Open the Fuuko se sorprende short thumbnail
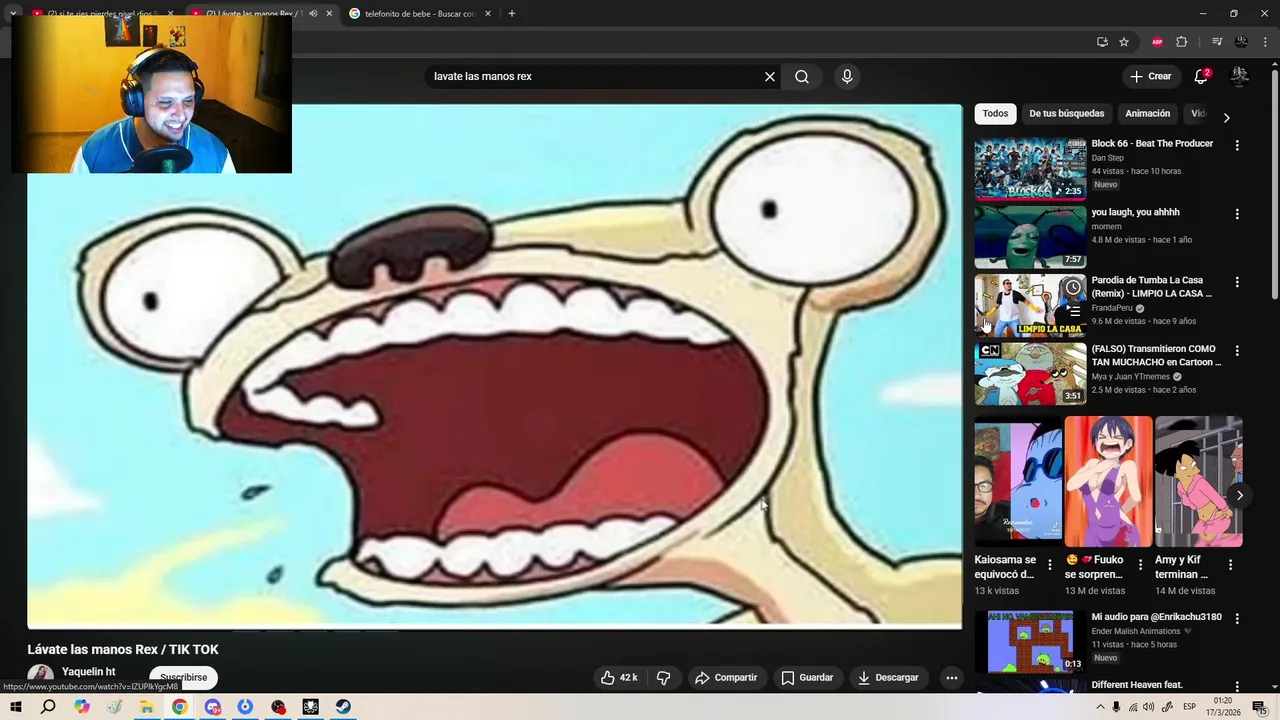Viewport: 1280px width, 720px height. pos(1108,482)
